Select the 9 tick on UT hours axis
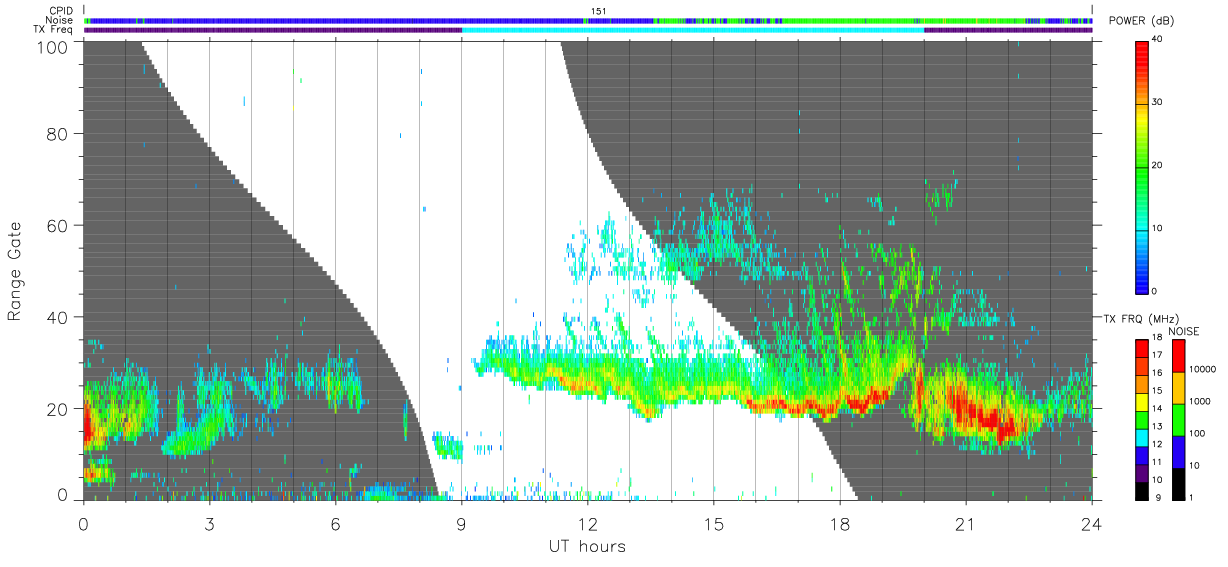This screenshot has height=567, width=1228. (x=461, y=523)
